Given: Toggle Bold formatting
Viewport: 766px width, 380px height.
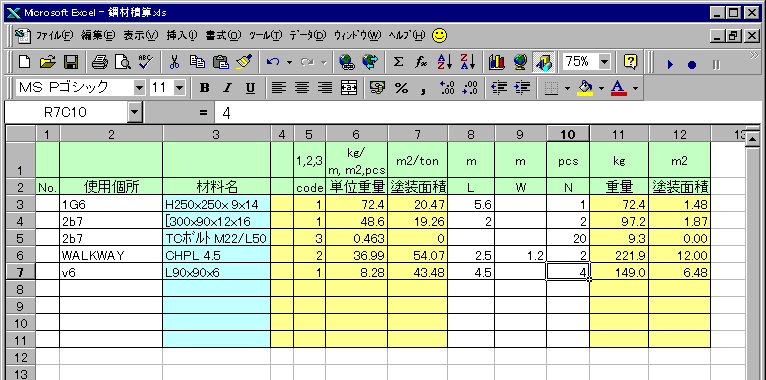Looking at the screenshot, I should pyautogui.click(x=205, y=88).
